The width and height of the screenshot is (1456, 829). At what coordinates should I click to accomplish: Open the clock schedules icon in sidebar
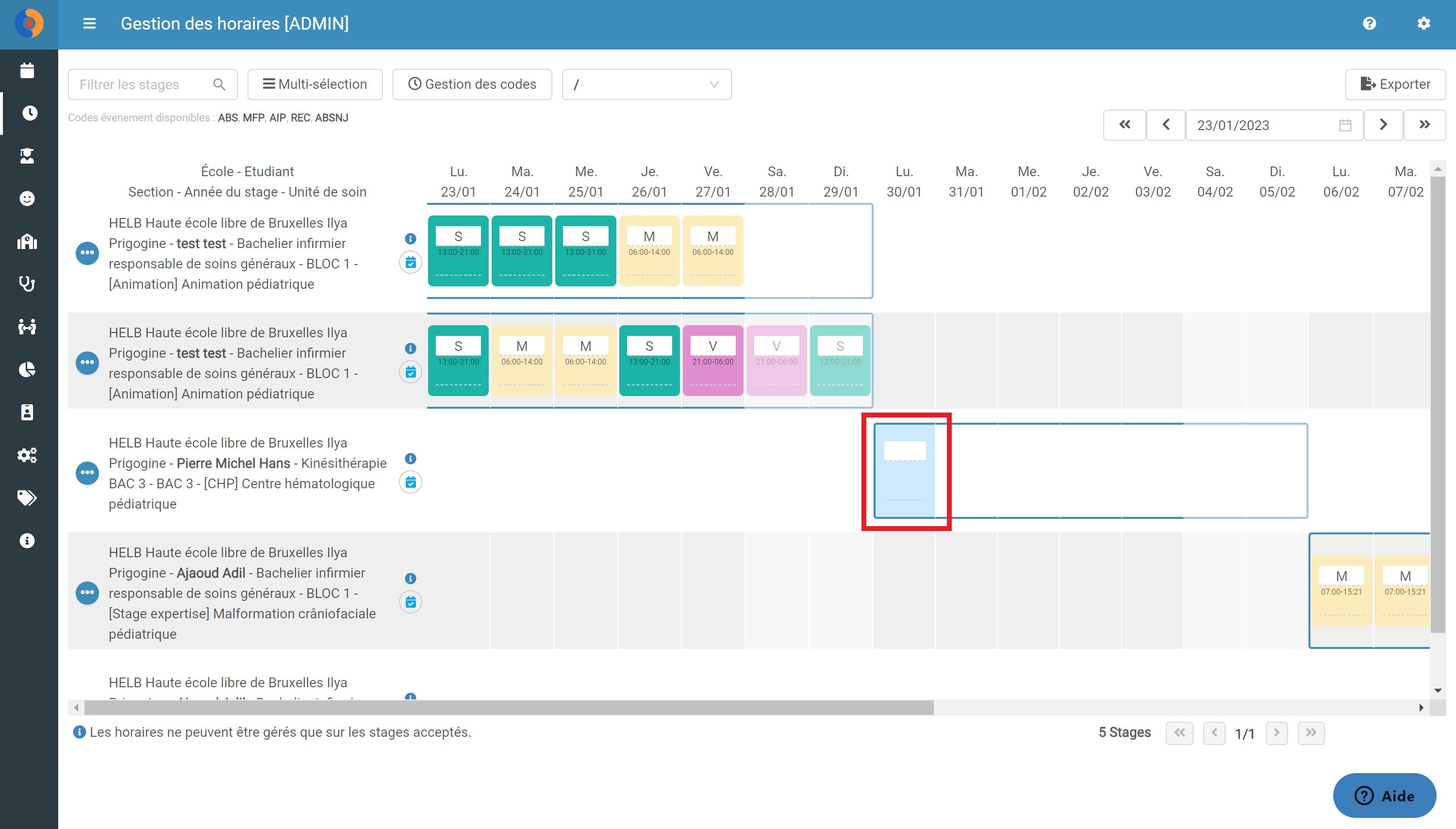coord(30,113)
